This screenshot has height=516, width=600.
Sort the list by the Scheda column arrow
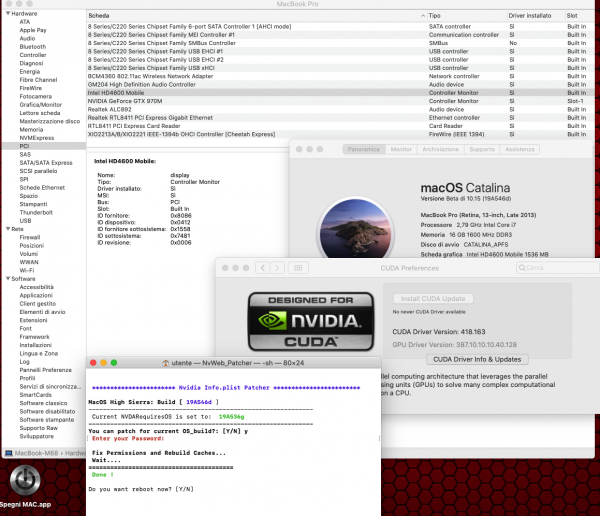point(422,16)
